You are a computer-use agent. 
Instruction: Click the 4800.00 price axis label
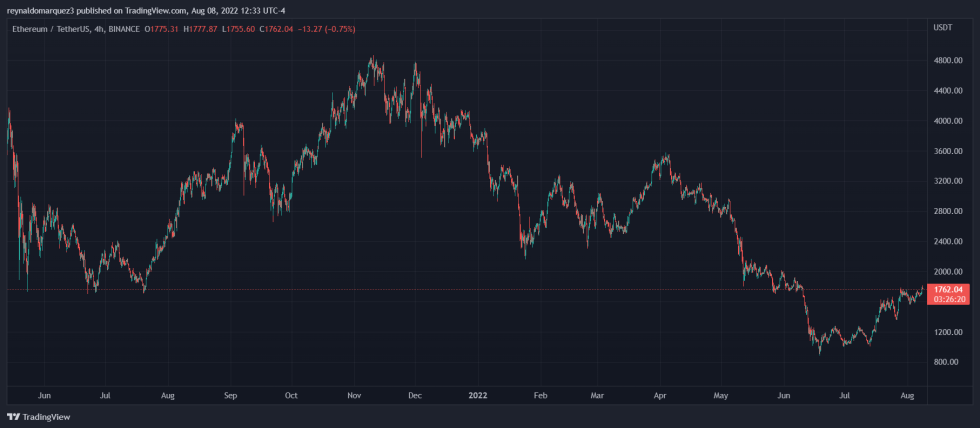pyautogui.click(x=948, y=61)
